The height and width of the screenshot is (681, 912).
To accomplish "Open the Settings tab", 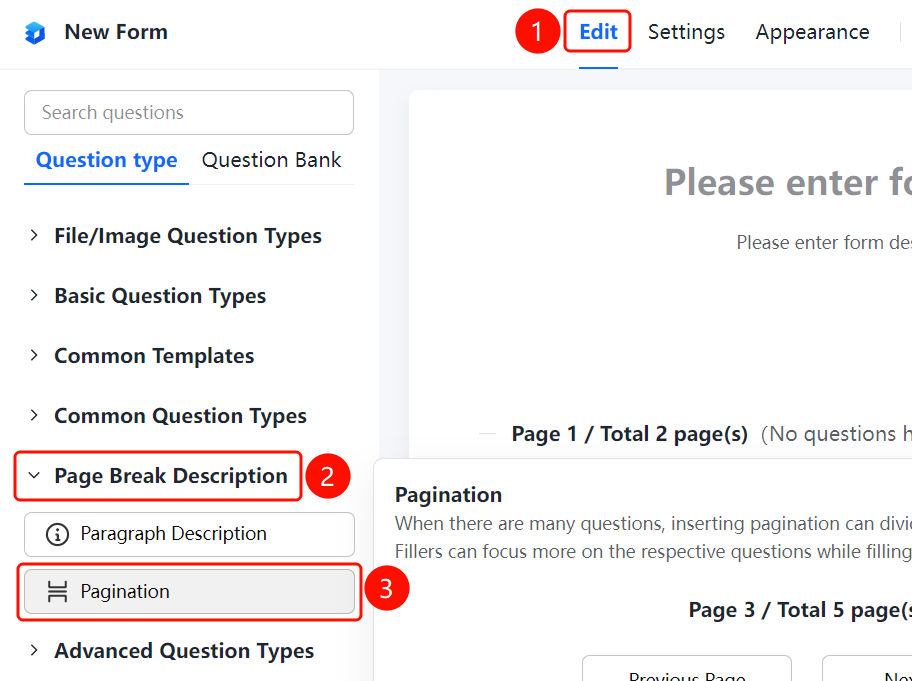I will (x=686, y=32).
